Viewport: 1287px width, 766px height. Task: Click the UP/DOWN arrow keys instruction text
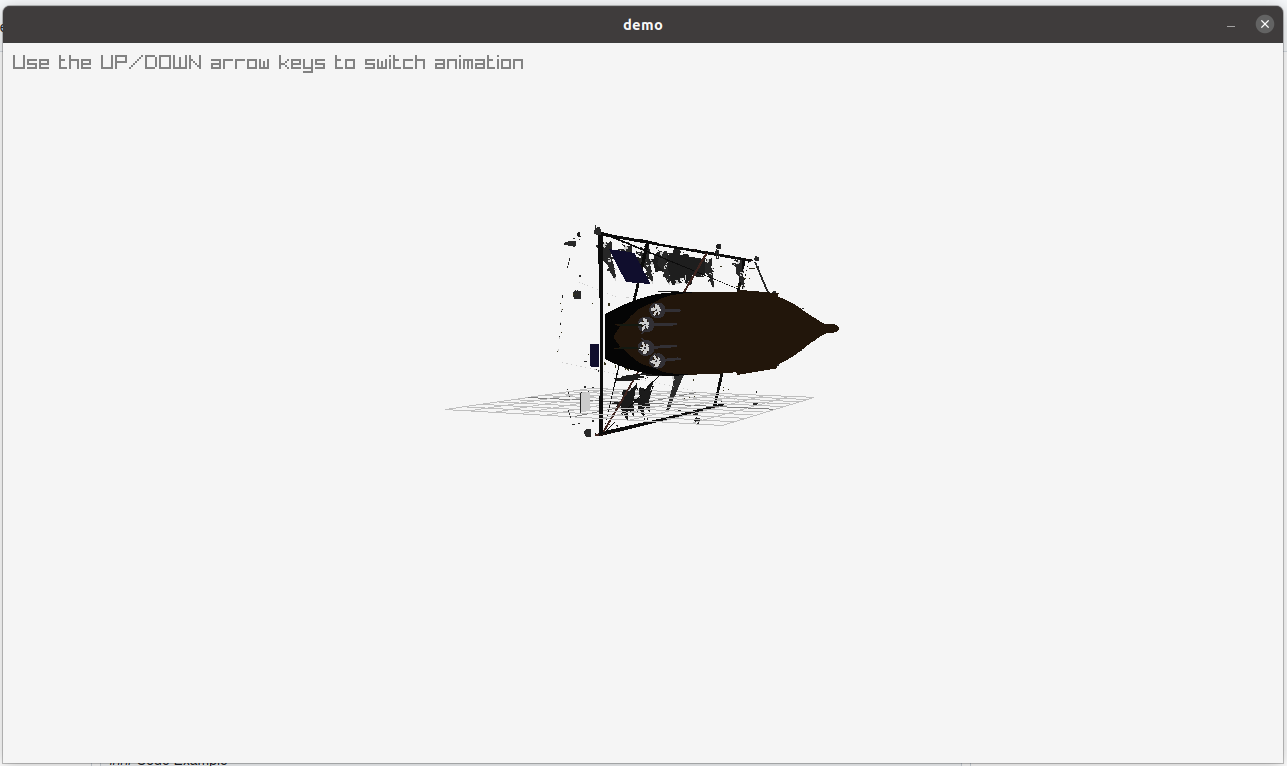(x=266, y=62)
